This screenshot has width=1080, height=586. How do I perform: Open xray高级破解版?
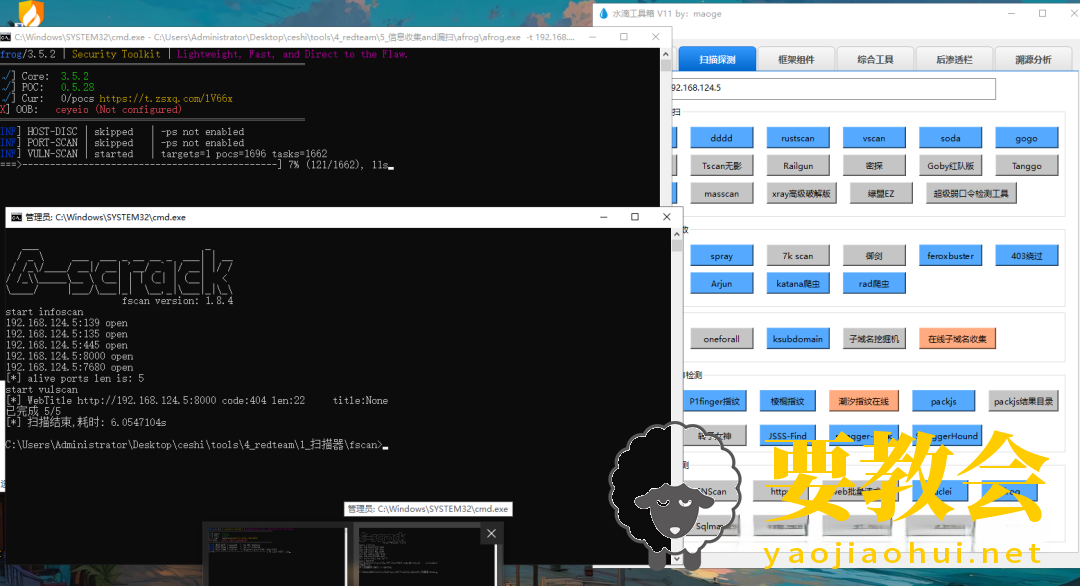801,193
